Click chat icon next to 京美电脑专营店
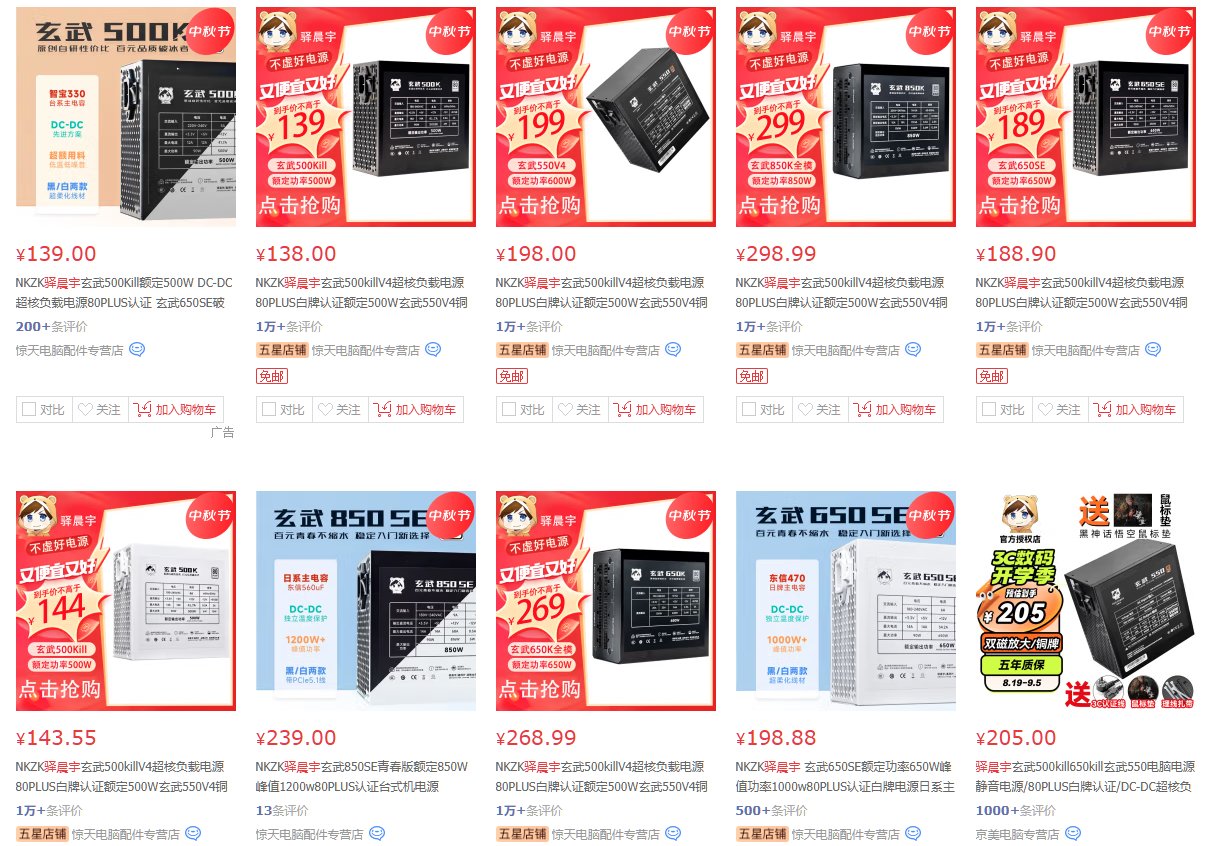The height and width of the screenshot is (846, 1232). pos(1073,833)
